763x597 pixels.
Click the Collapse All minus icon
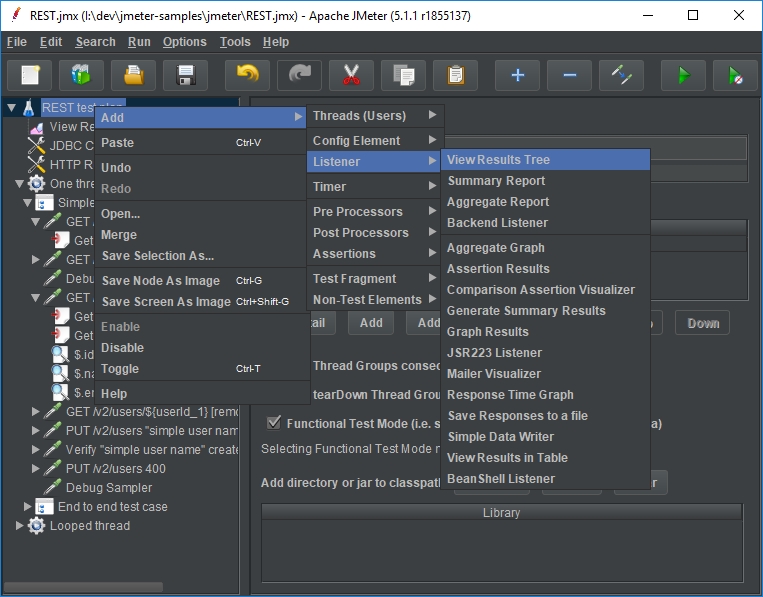pos(569,75)
